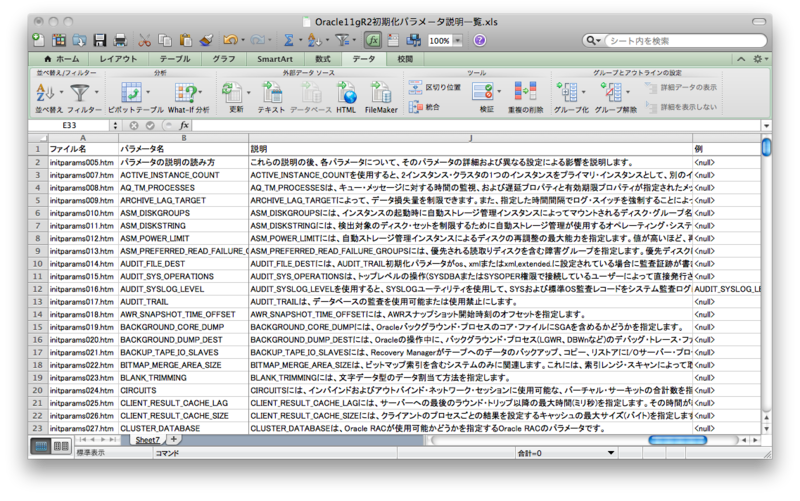
Task: Open the undo history dropdown arrow
Action: click(x=243, y=40)
